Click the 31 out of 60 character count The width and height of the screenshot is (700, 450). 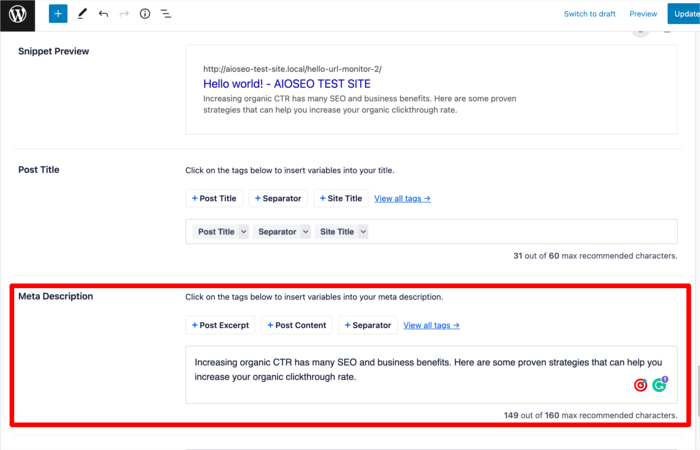click(595, 256)
